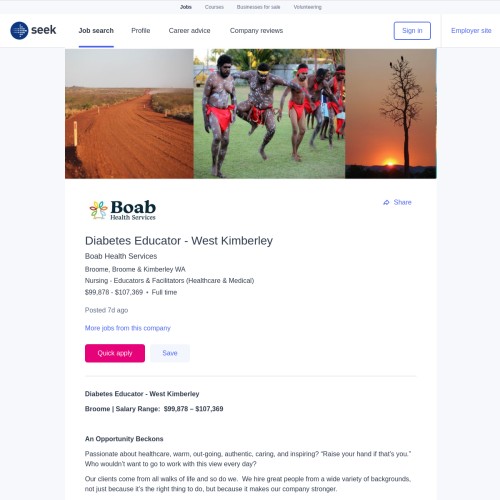Viewport: 500px width, 500px height.
Task: Select Jobs in top bar
Action: [186, 7]
